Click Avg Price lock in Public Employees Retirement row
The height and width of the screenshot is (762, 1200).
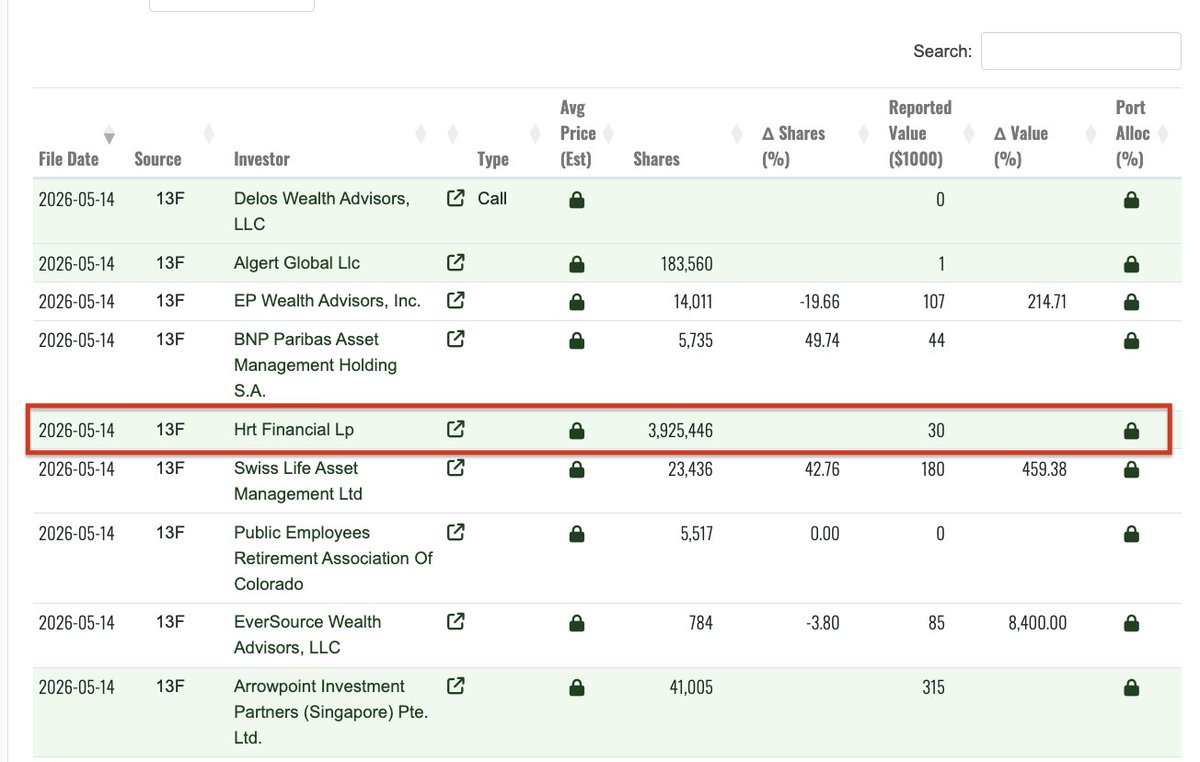[576, 534]
